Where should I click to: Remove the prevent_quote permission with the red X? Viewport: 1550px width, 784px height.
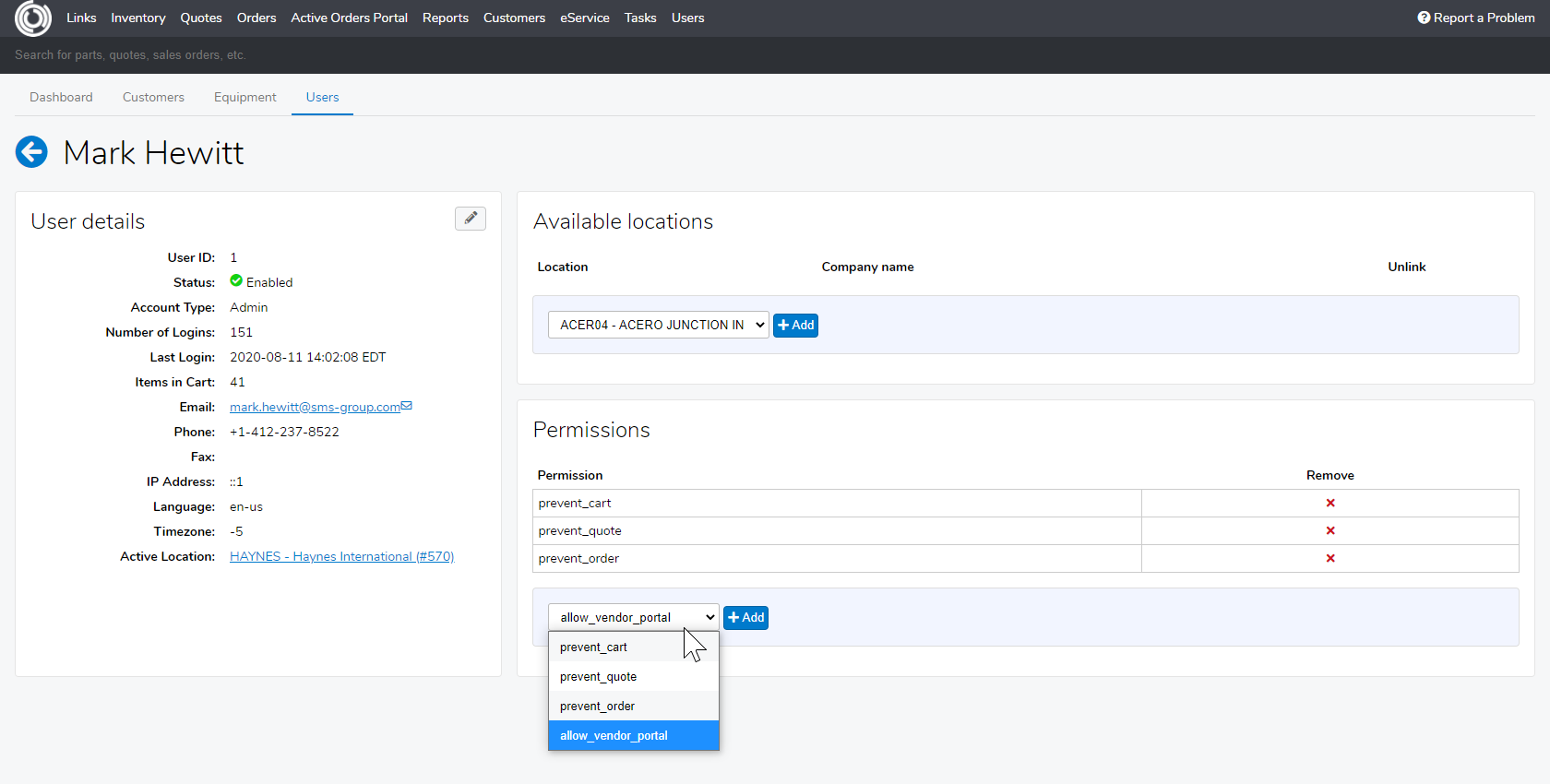click(x=1330, y=531)
